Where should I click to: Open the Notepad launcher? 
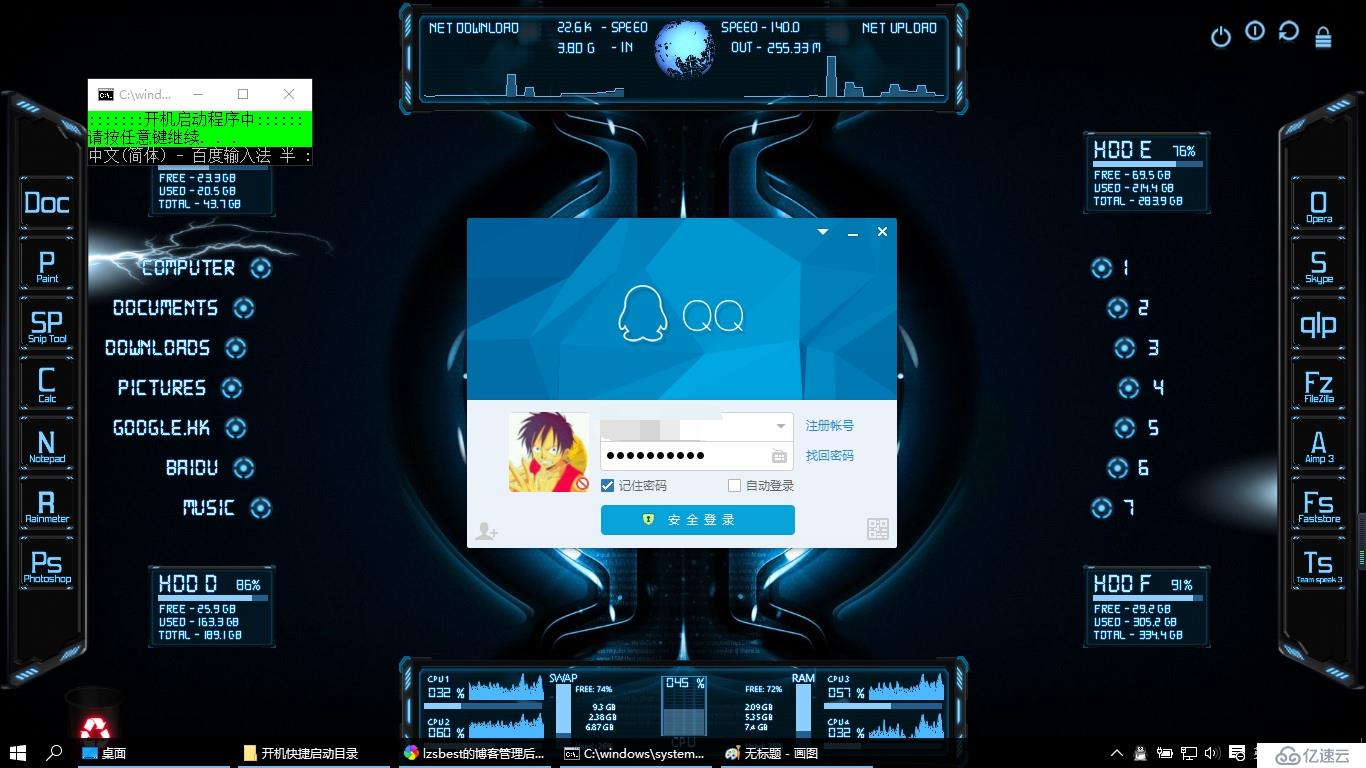point(47,445)
